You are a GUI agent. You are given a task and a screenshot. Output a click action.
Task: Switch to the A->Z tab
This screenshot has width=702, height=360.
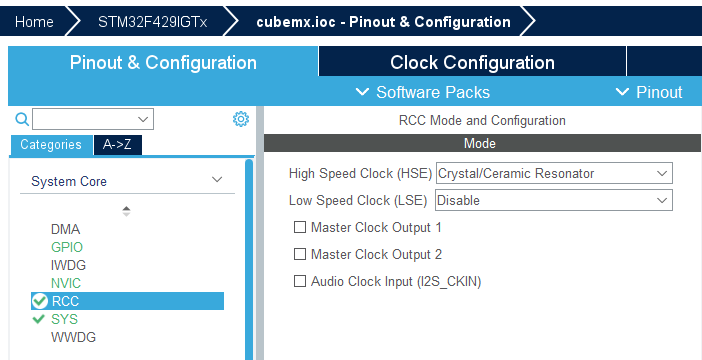(118, 145)
